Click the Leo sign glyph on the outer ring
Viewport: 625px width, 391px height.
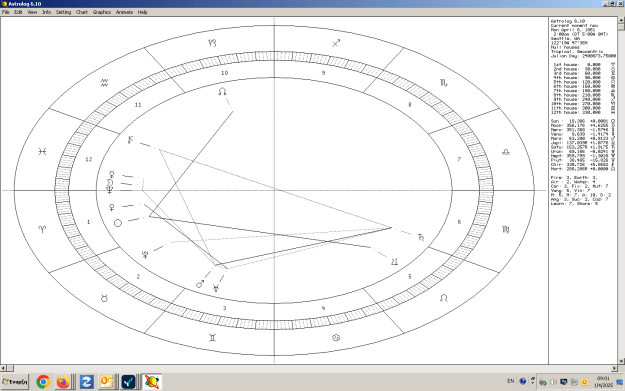click(444, 298)
